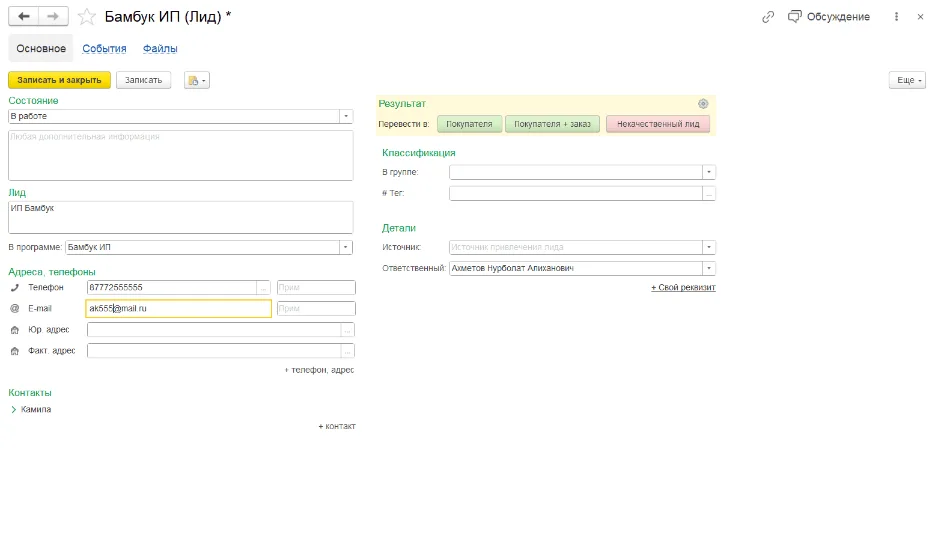This screenshot has height=550, width=935.
Task: Open the create-based-on document icon dropdown
Action: pyautogui.click(x=197, y=80)
